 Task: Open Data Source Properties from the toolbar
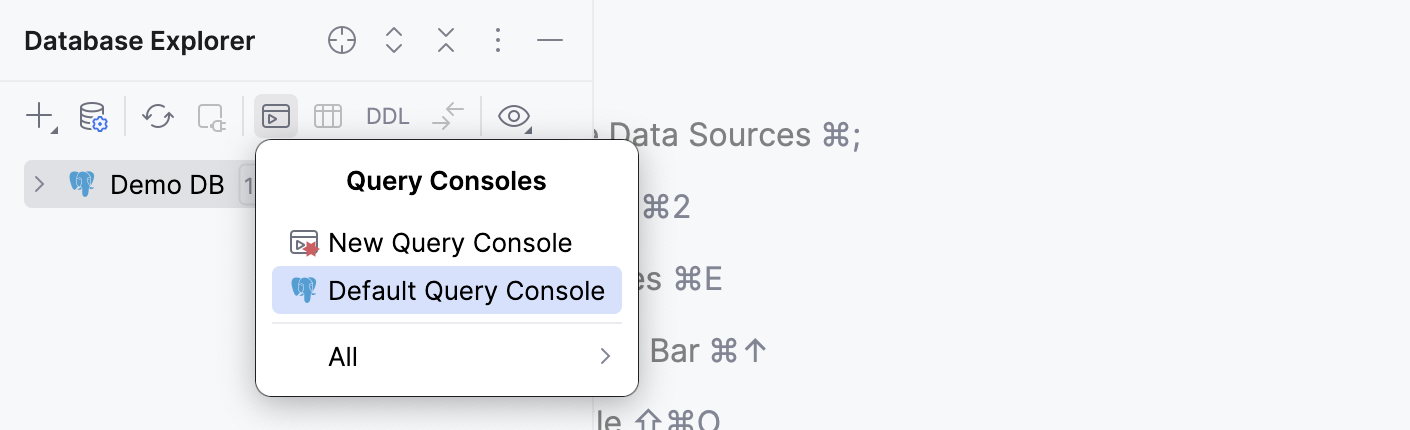(93, 117)
